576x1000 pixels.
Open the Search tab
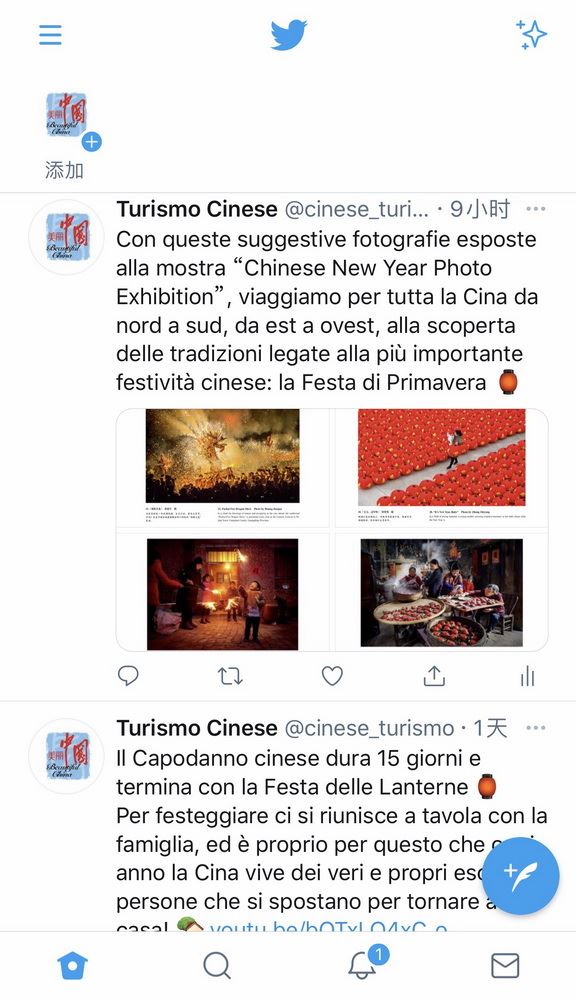(x=217, y=966)
